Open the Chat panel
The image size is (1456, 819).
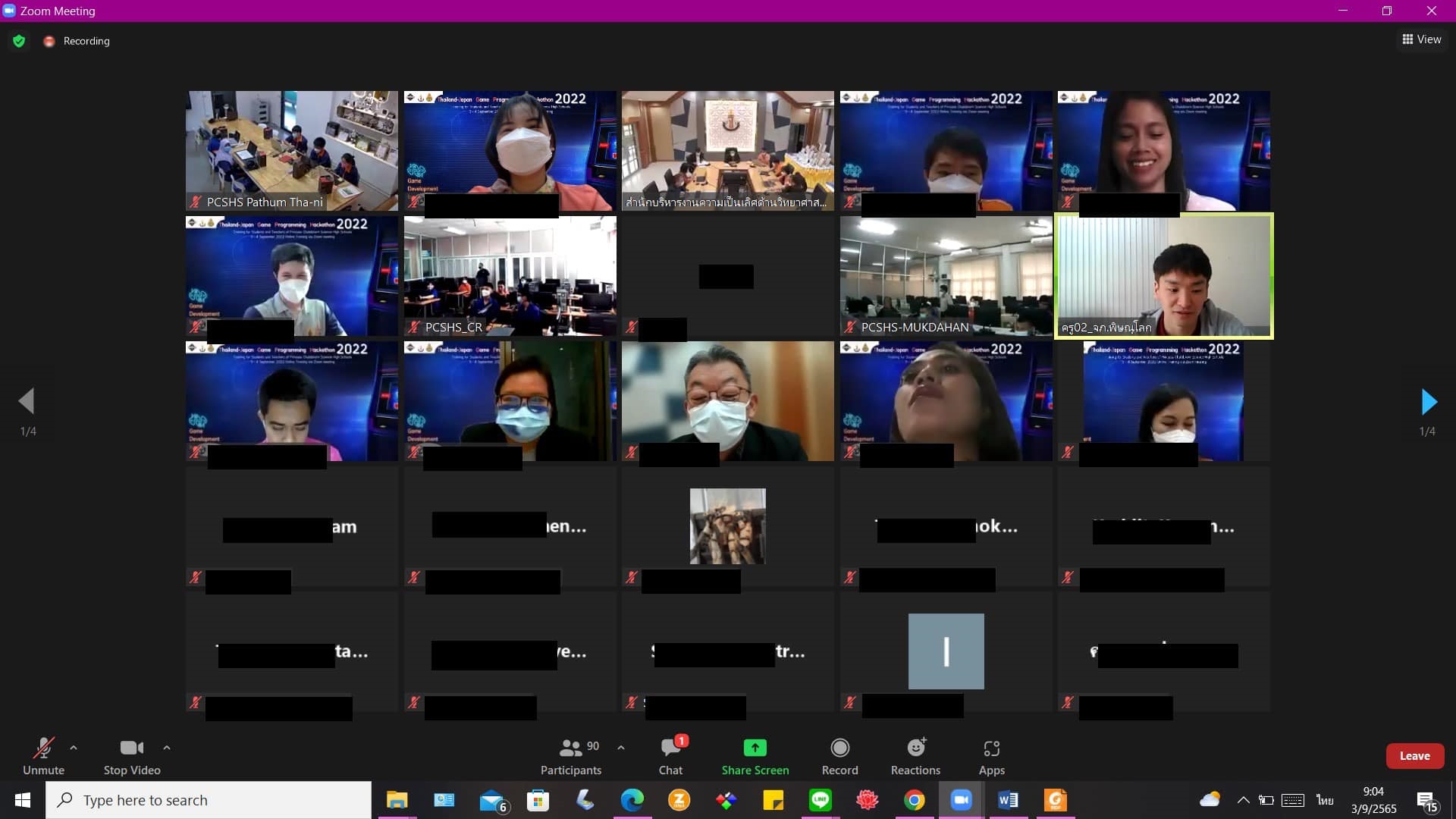(670, 756)
